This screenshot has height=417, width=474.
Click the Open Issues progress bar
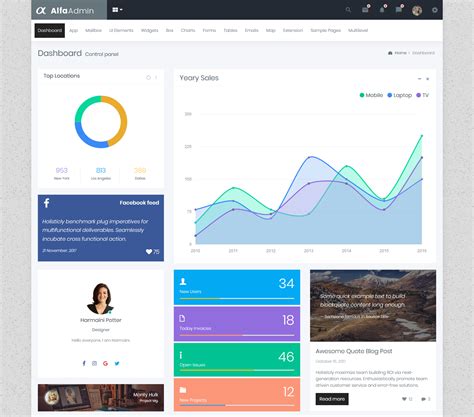tap(237, 370)
